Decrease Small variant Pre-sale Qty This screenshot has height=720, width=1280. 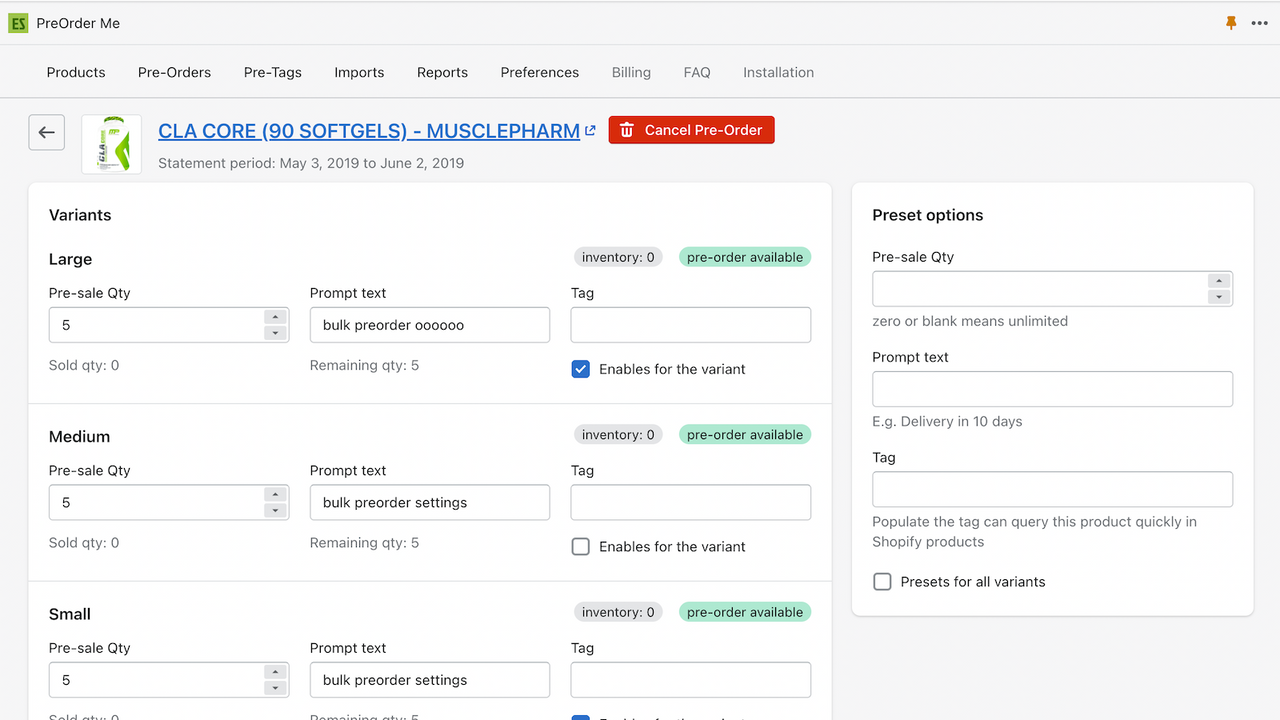coord(276,688)
